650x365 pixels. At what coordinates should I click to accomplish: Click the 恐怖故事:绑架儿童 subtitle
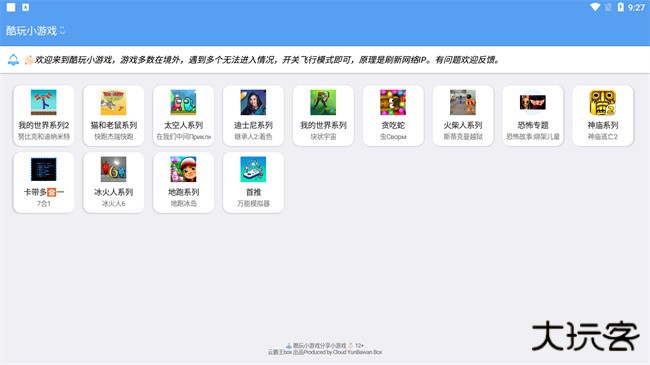coord(533,136)
